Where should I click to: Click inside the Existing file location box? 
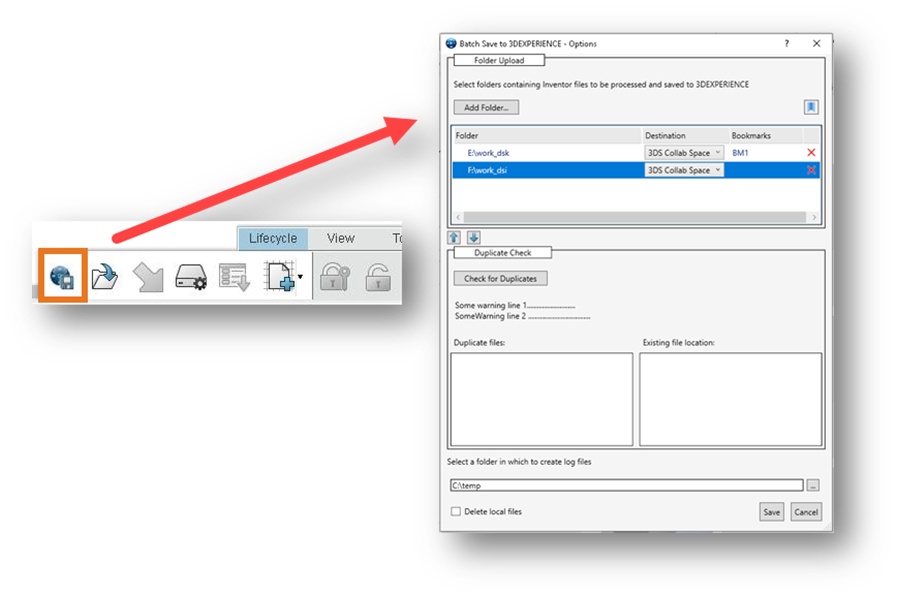pos(730,399)
